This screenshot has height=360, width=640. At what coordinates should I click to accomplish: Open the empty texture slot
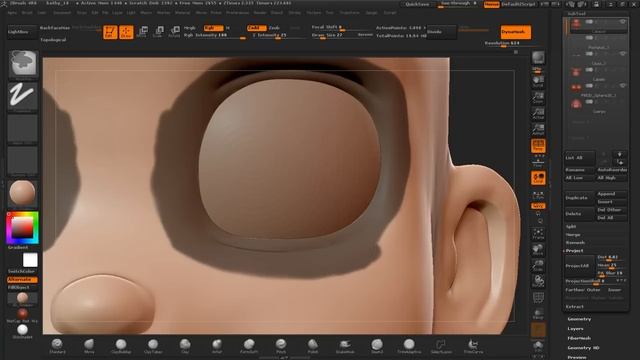[x=23, y=161]
